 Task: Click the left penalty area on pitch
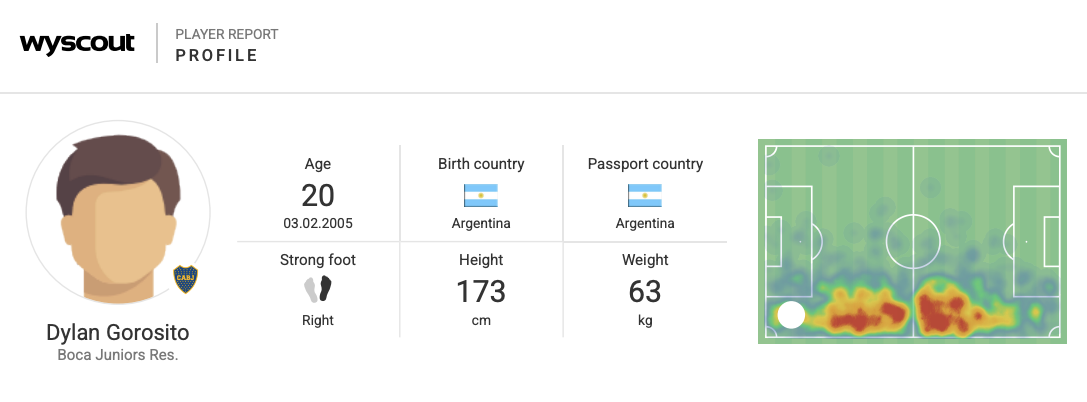pyautogui.click(x=788, y=240)
